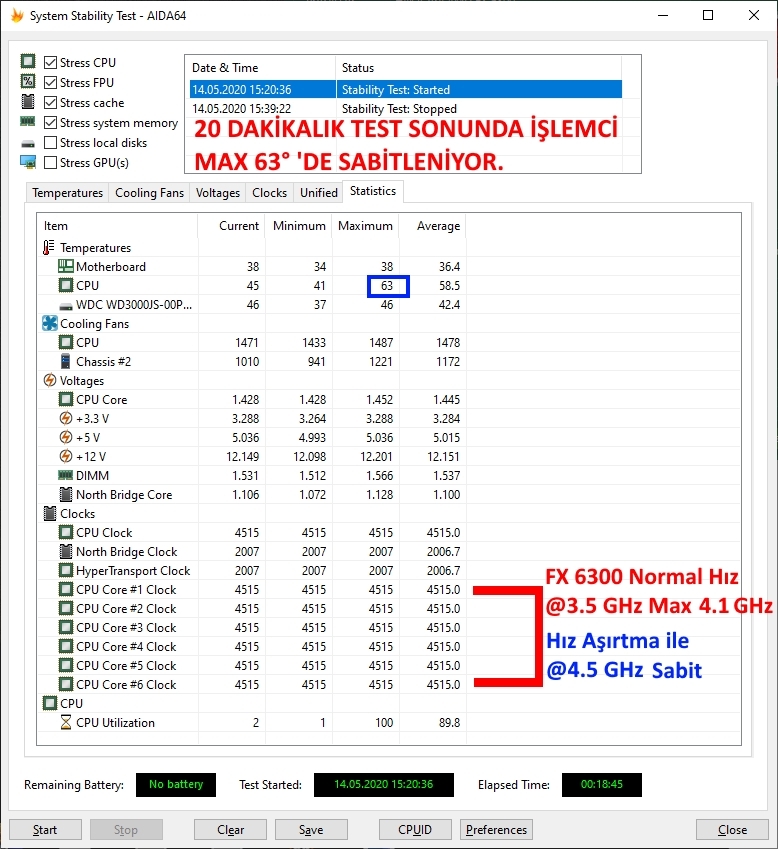Click the Save button

311,830
